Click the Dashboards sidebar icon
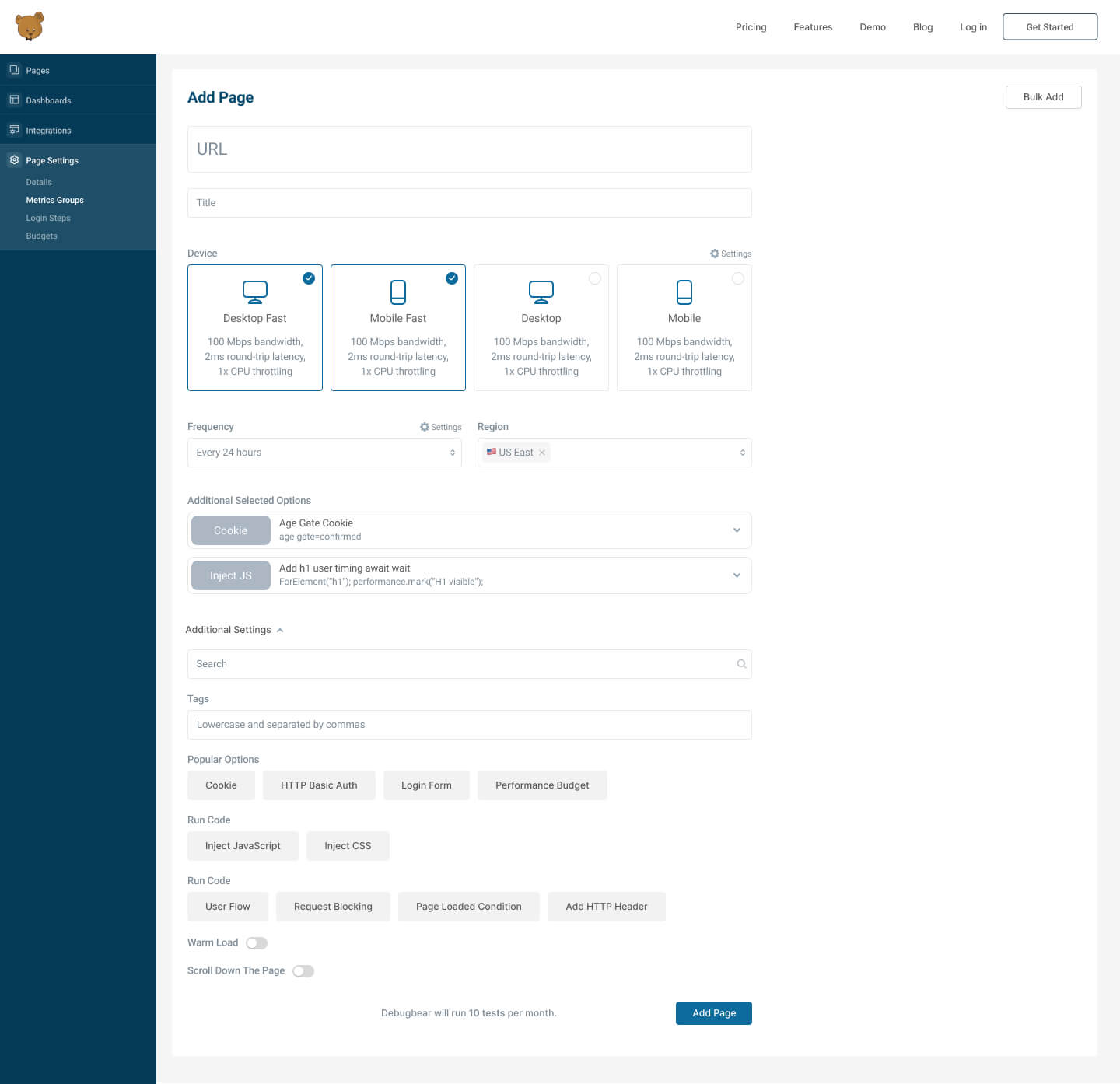1120x1084 pixels. (14, 100)
